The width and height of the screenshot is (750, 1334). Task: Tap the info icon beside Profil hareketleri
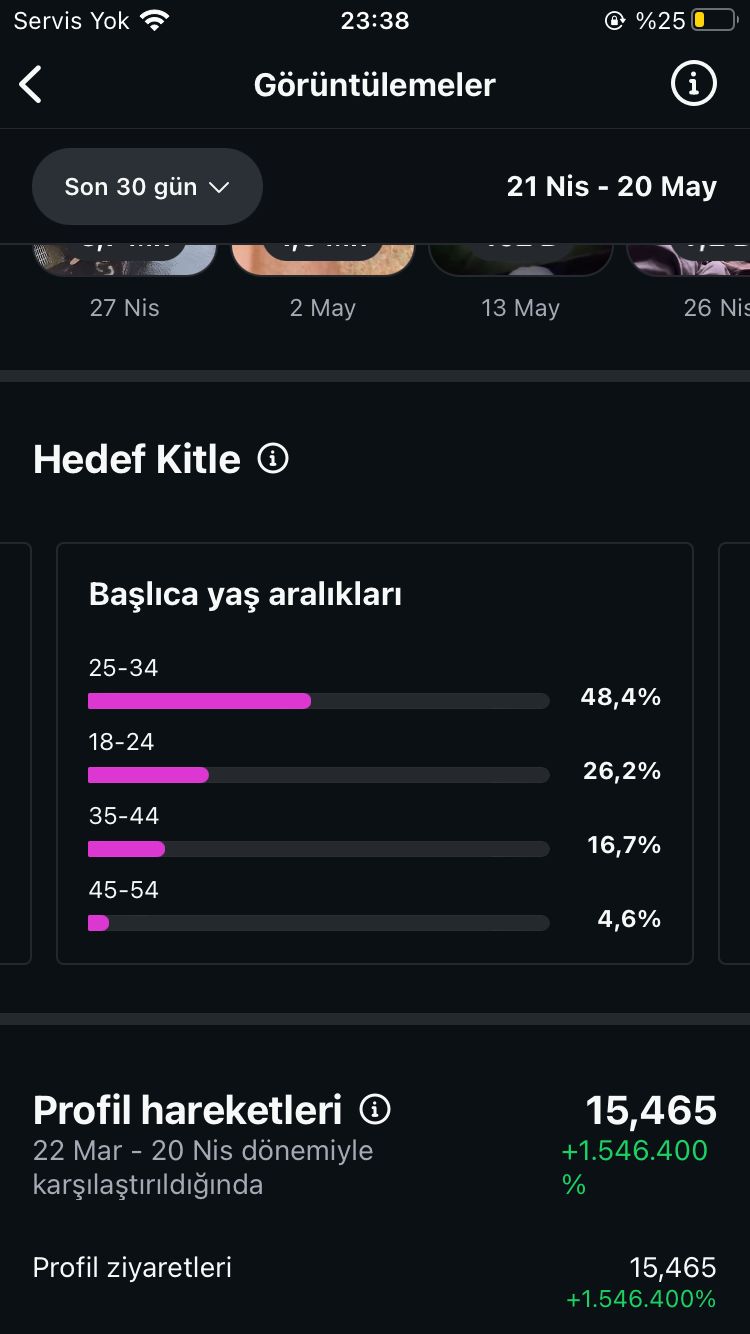tap(375, 1109)
